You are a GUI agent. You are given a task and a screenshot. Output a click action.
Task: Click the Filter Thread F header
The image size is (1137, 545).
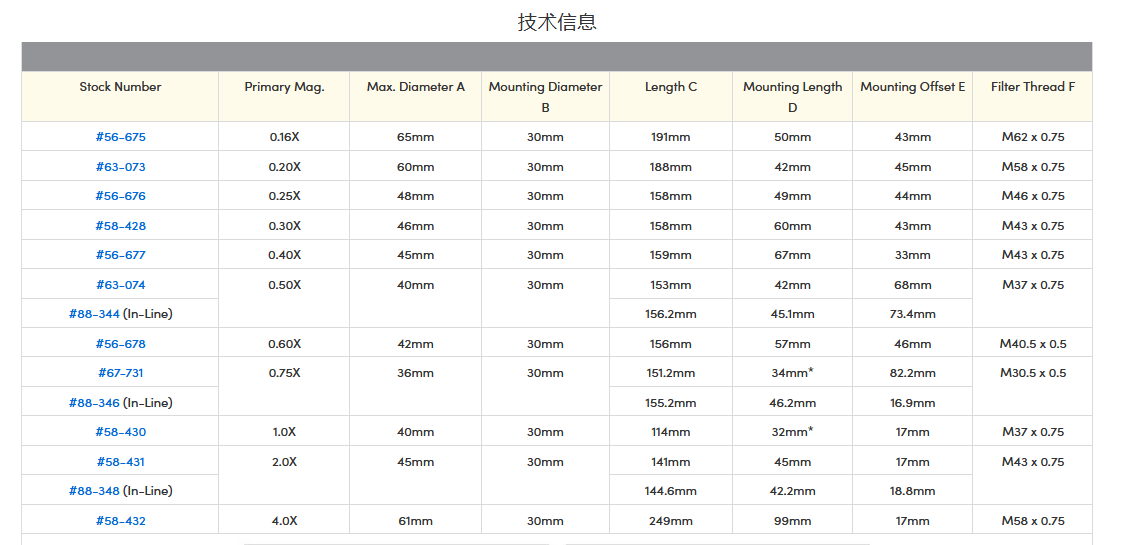[x=1032, y=87]
